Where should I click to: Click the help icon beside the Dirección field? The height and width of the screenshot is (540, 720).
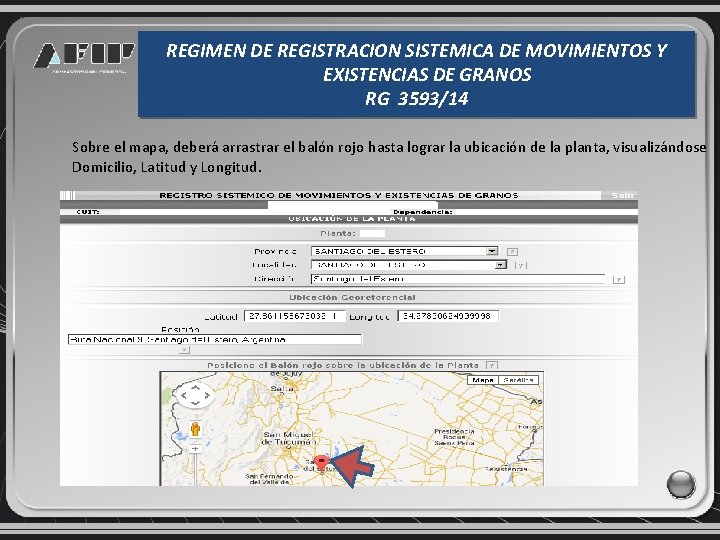coord(619,280)
